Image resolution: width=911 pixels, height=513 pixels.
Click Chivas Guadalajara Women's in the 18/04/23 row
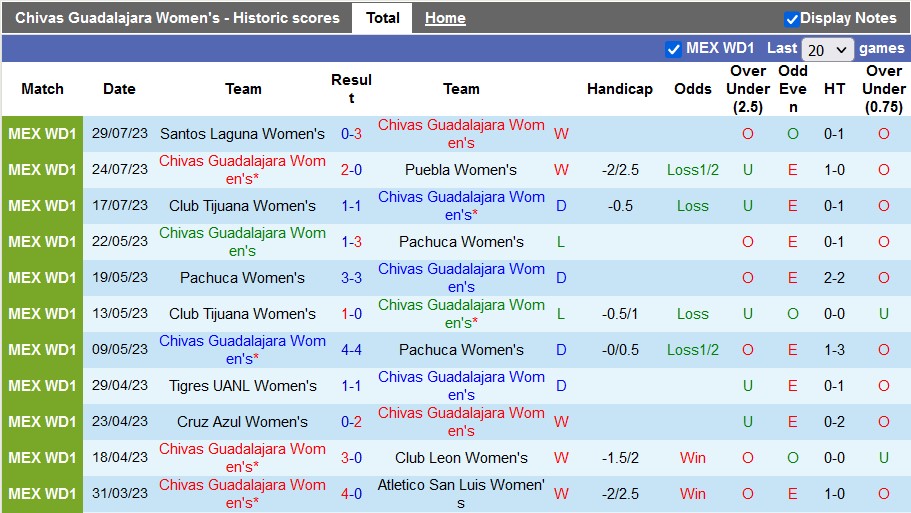[x=242, y=458]
